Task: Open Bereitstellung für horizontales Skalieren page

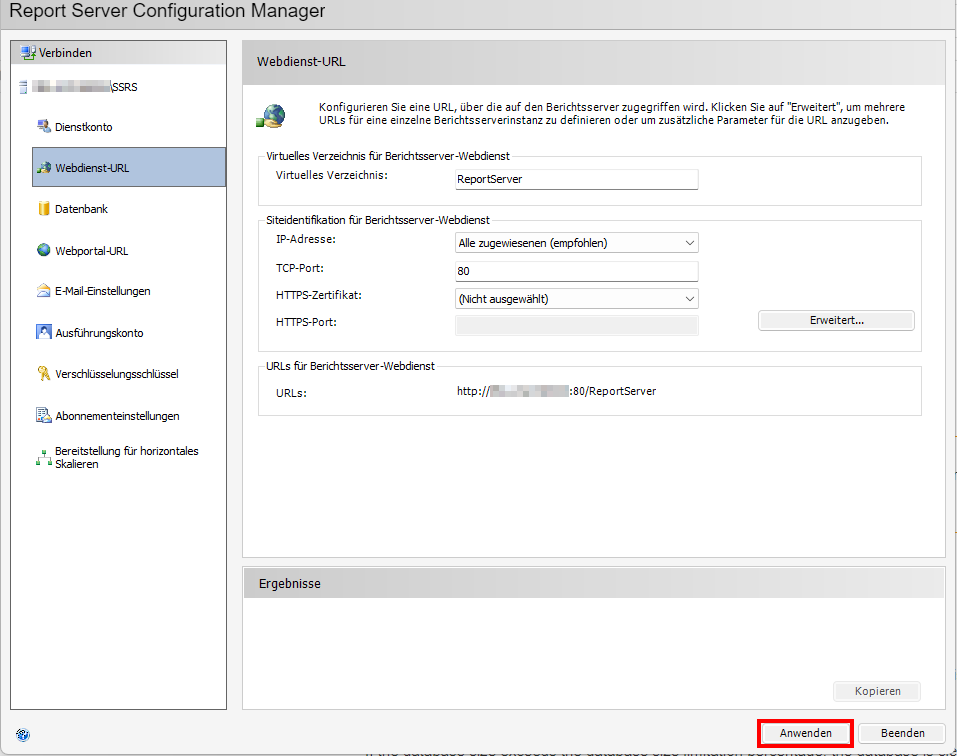Action: (126, 458)
